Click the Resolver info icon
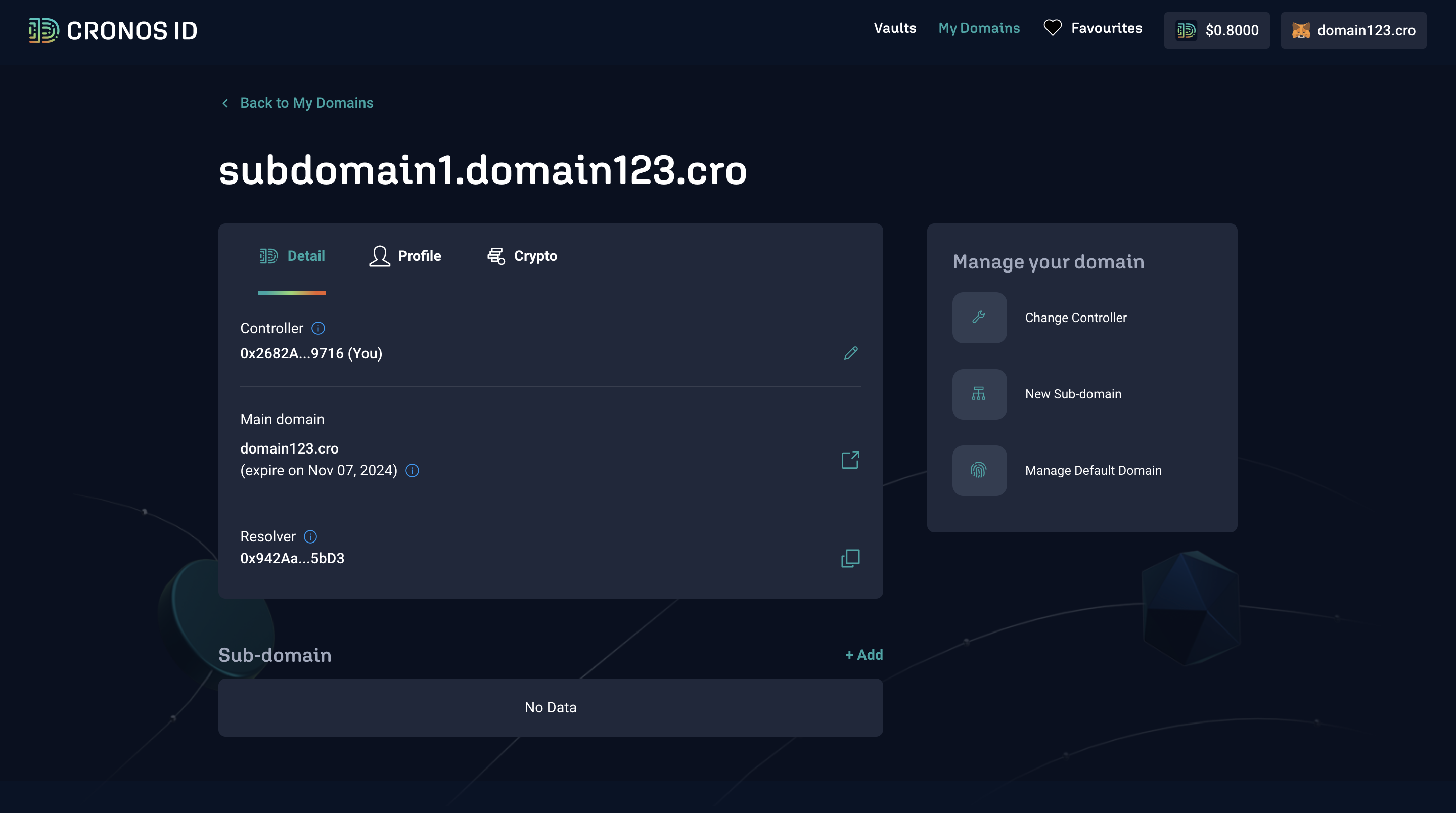1456x813 pixels. 310,536
